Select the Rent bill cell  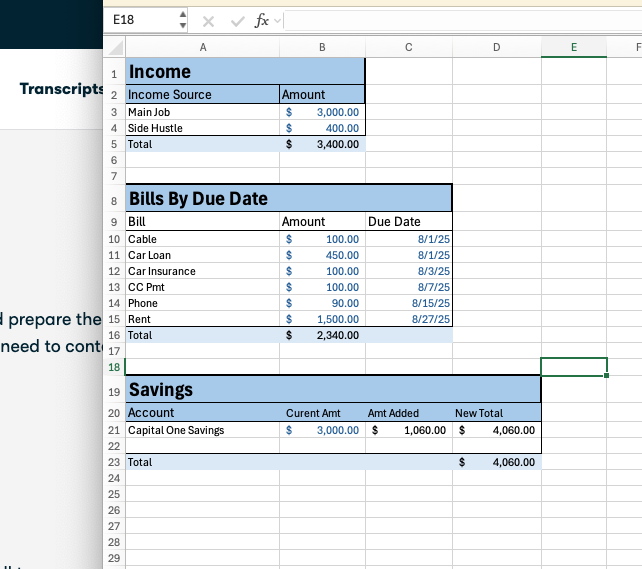(203, 319)
